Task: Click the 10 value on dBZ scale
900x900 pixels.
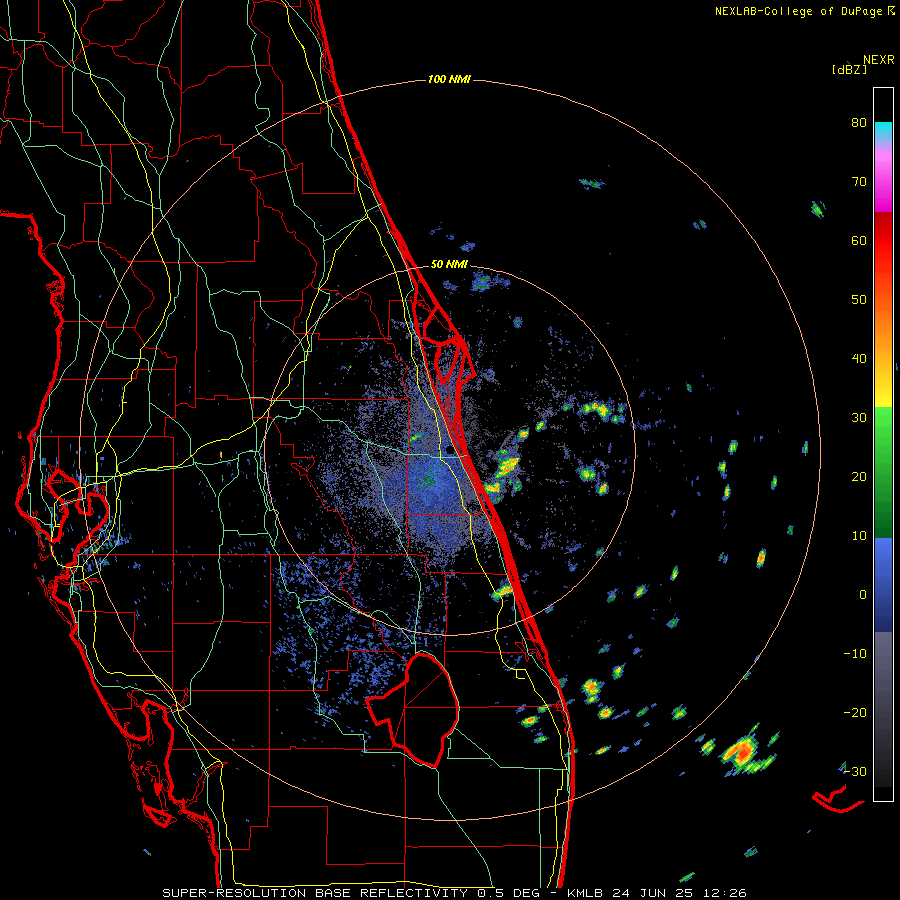Action: point(859,536)
